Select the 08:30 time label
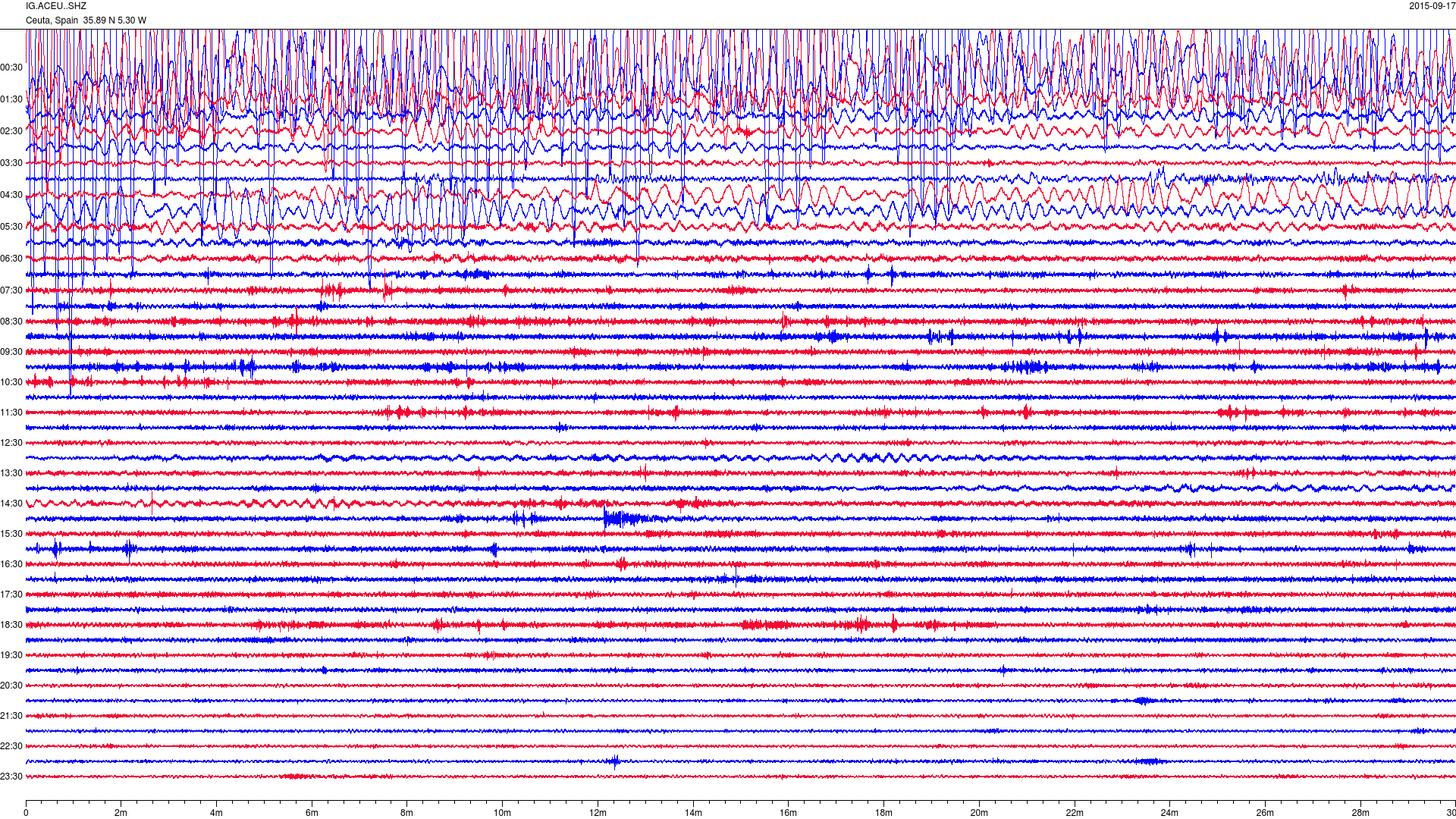 (11, 322)
